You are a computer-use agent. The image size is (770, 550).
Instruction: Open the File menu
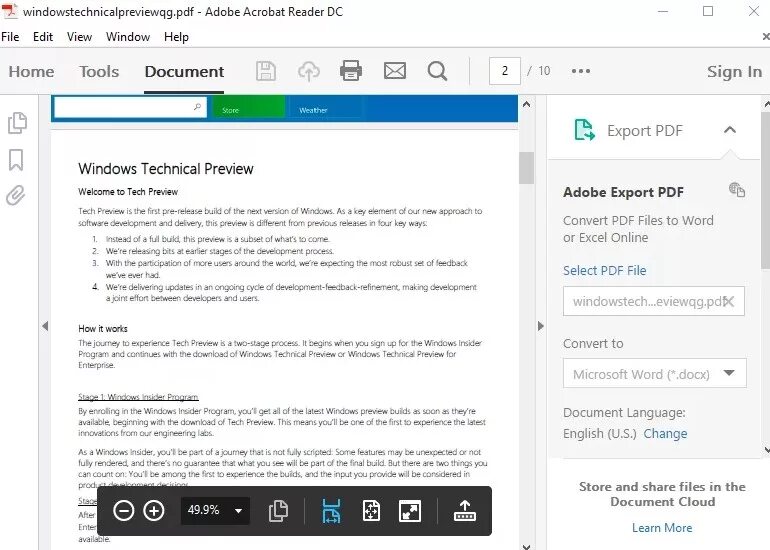click(10, 37)
